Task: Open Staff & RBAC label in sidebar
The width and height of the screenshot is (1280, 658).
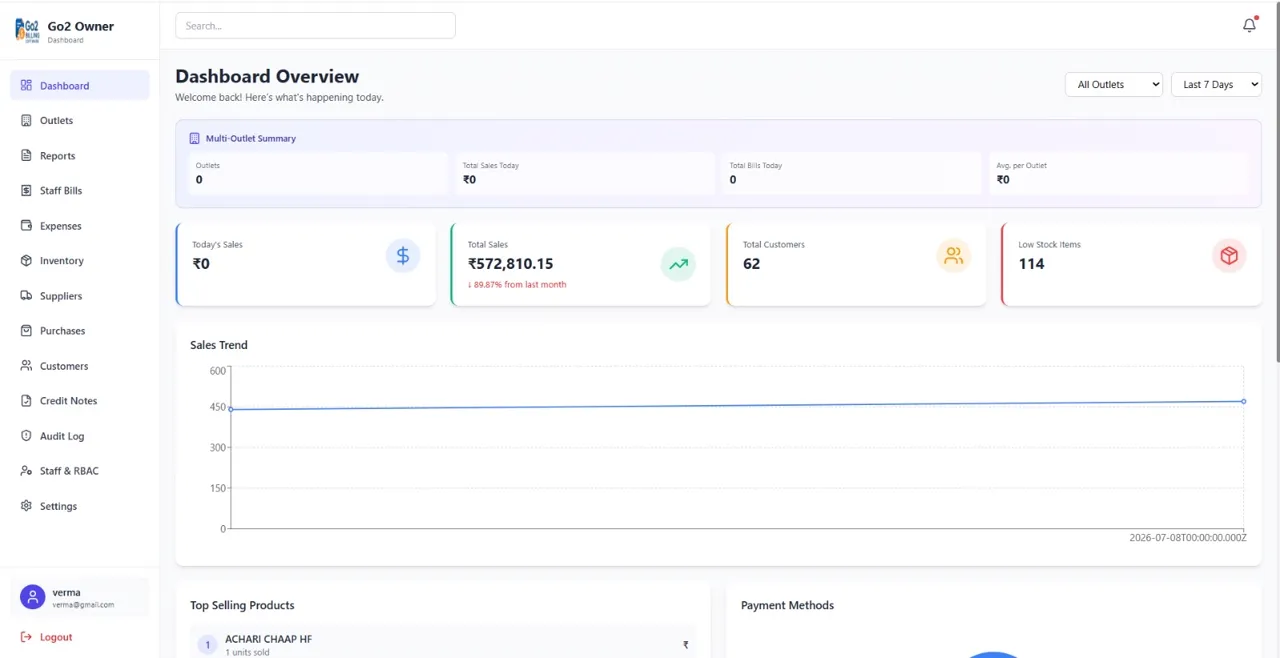Action: pos(69,471)
